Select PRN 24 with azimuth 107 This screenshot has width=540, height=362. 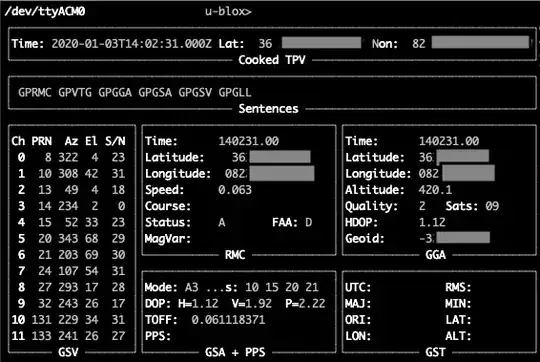pyautogui.click(x=71, y=271)
